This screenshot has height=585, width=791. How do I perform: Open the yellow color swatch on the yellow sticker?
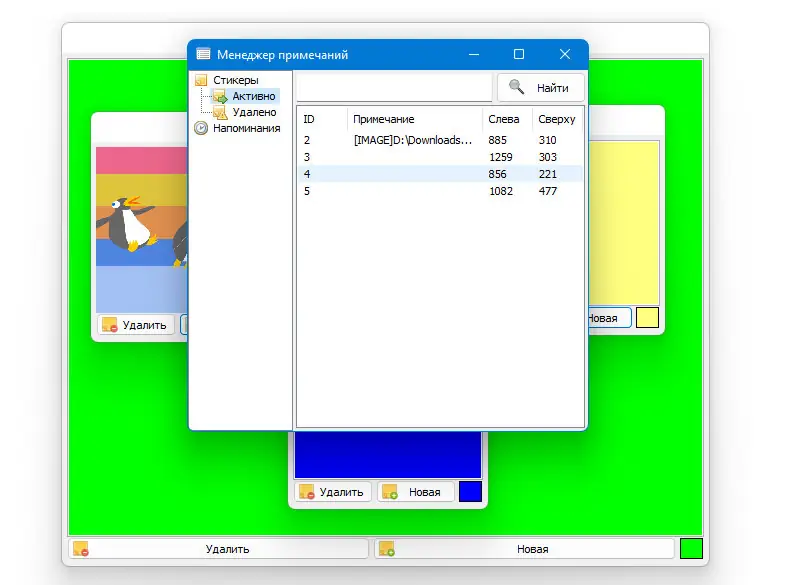pyautogui.click(x=647, y=318)
